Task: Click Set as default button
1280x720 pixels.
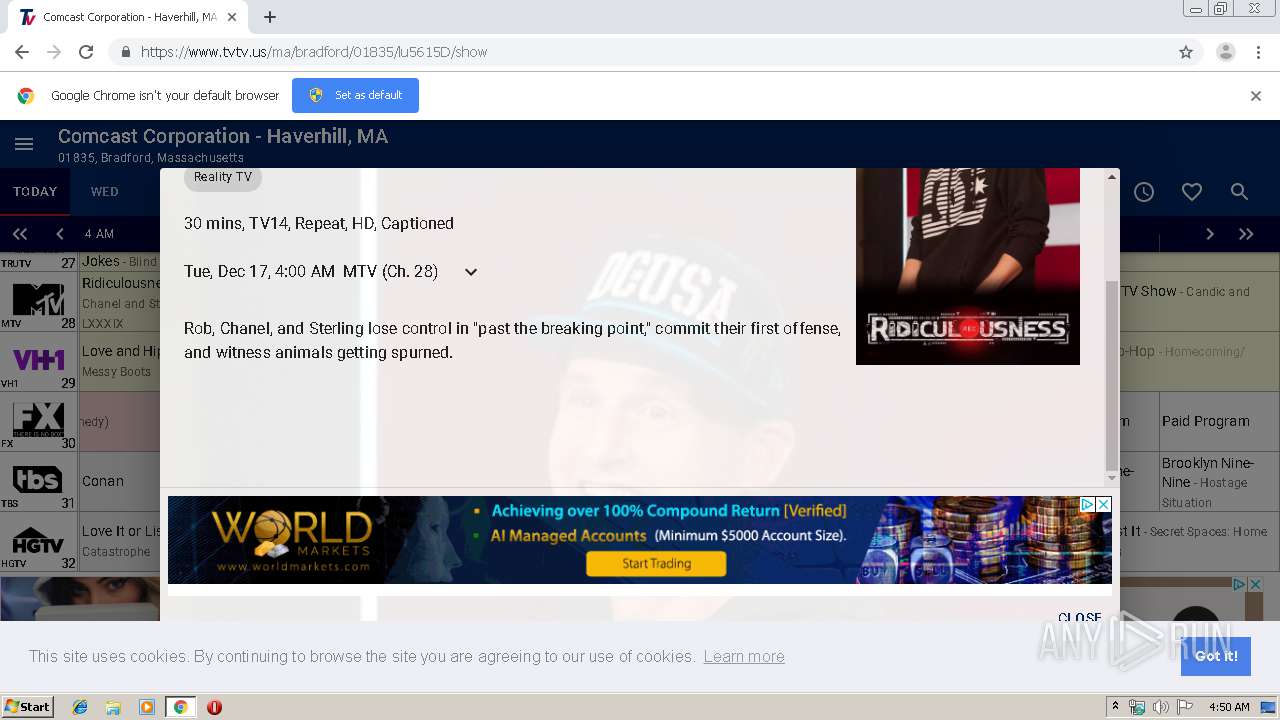Action: 355,95
